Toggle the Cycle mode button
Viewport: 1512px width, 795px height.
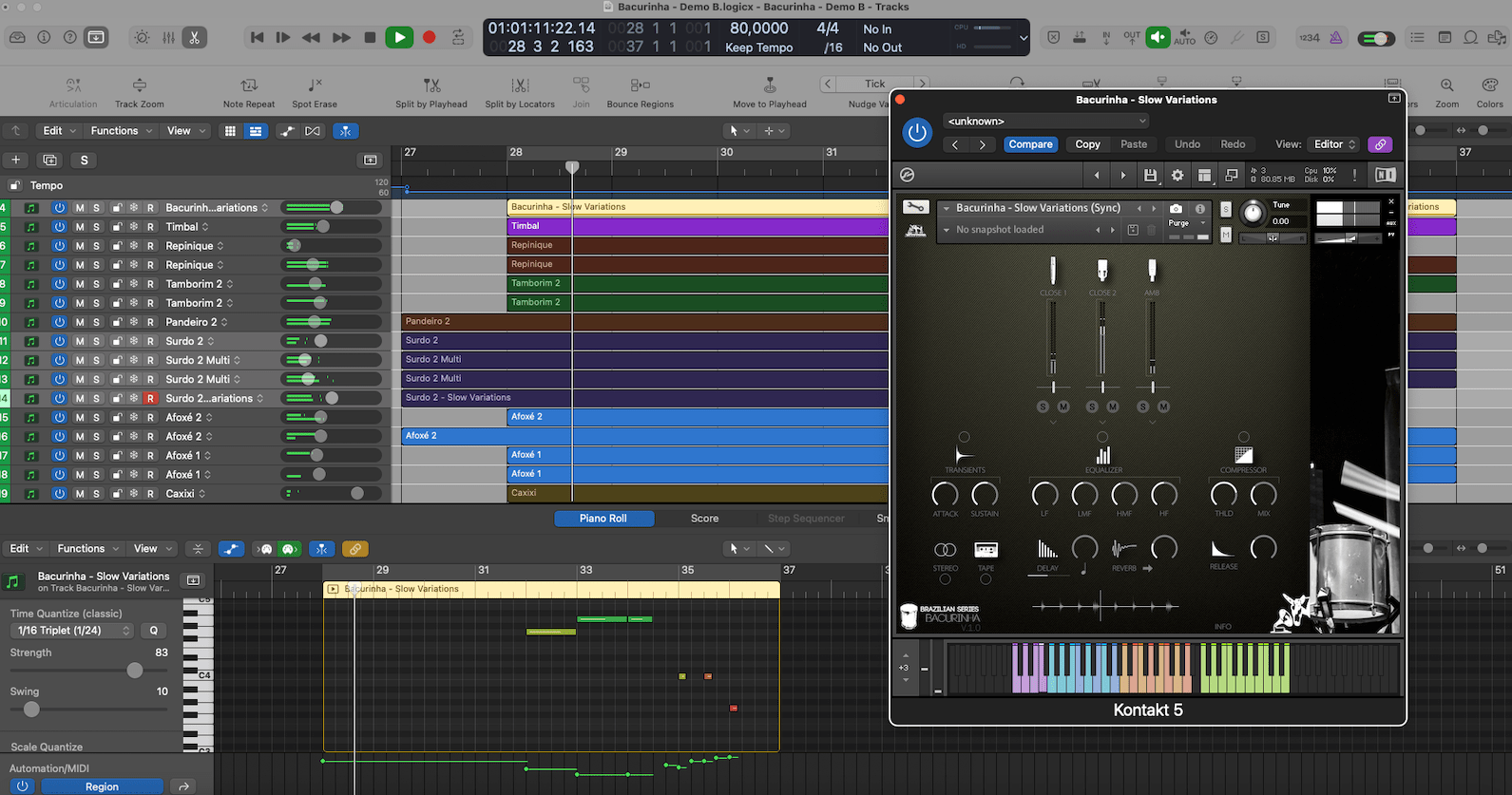point(458,37)
